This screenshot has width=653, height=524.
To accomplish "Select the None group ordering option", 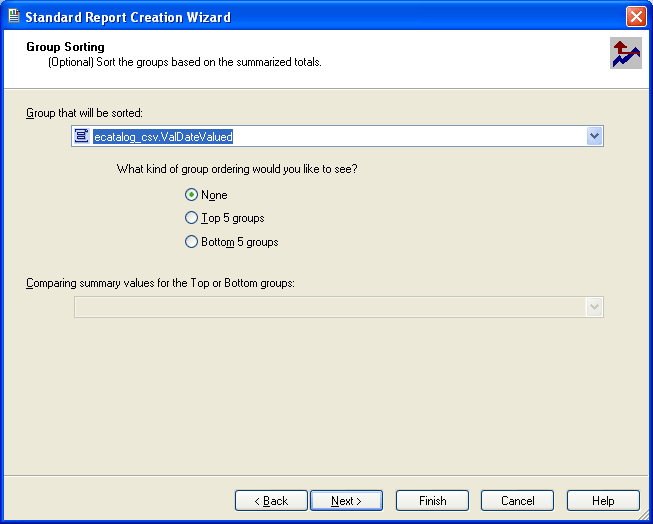I will point(192,195).
